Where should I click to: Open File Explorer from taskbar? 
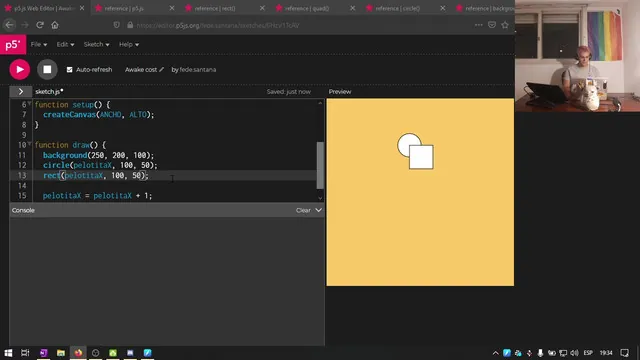pyautogui.click(x=61, y=353)
